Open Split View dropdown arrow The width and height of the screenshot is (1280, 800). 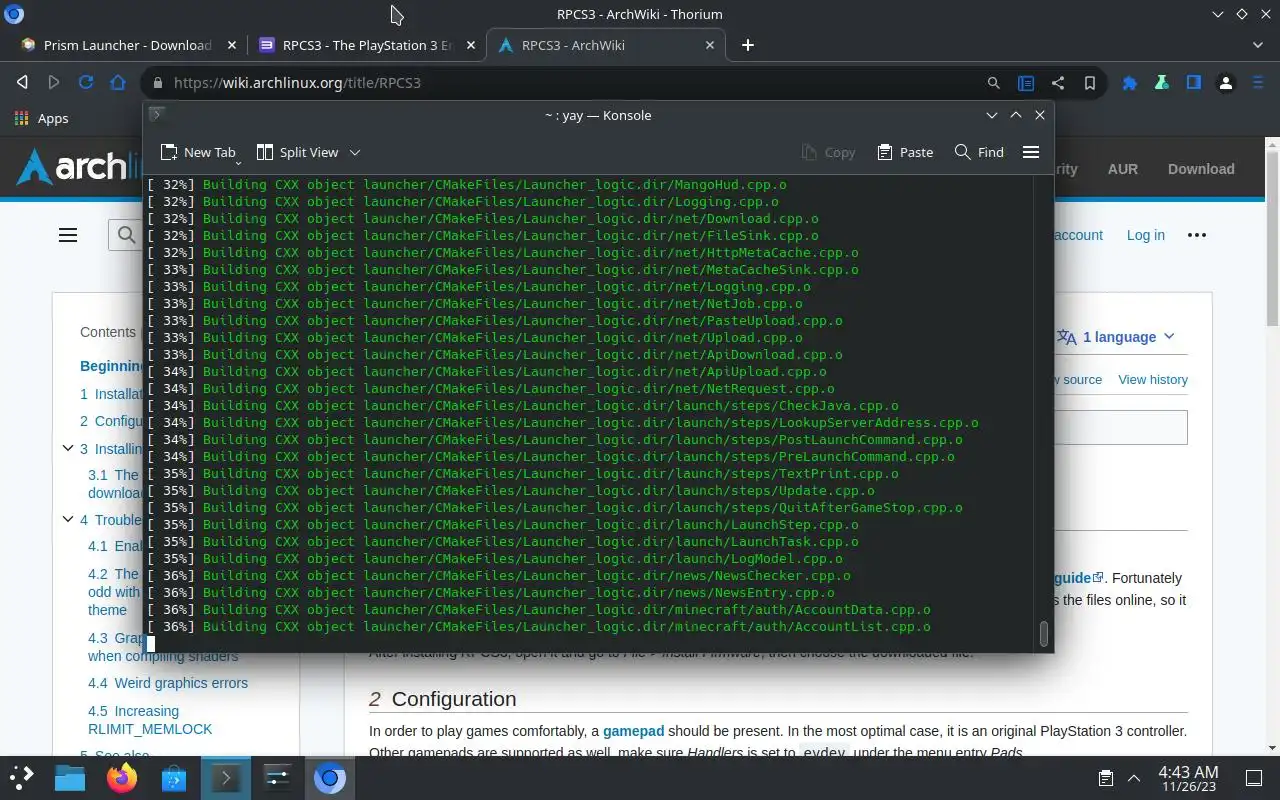354,152
